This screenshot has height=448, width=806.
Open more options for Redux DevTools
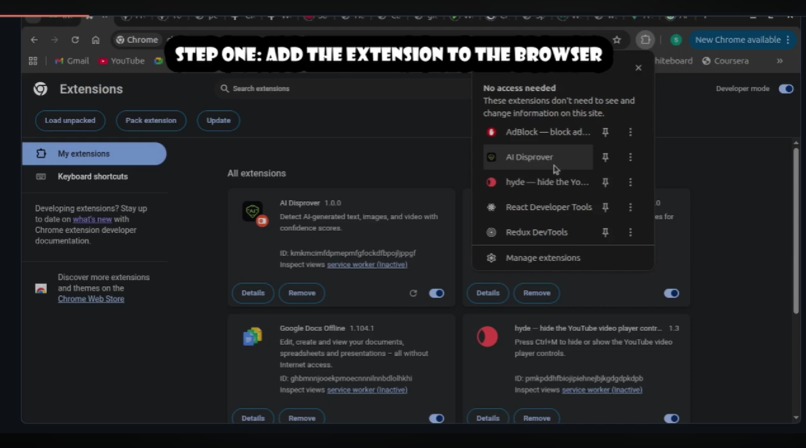click(x=631, y=232)
